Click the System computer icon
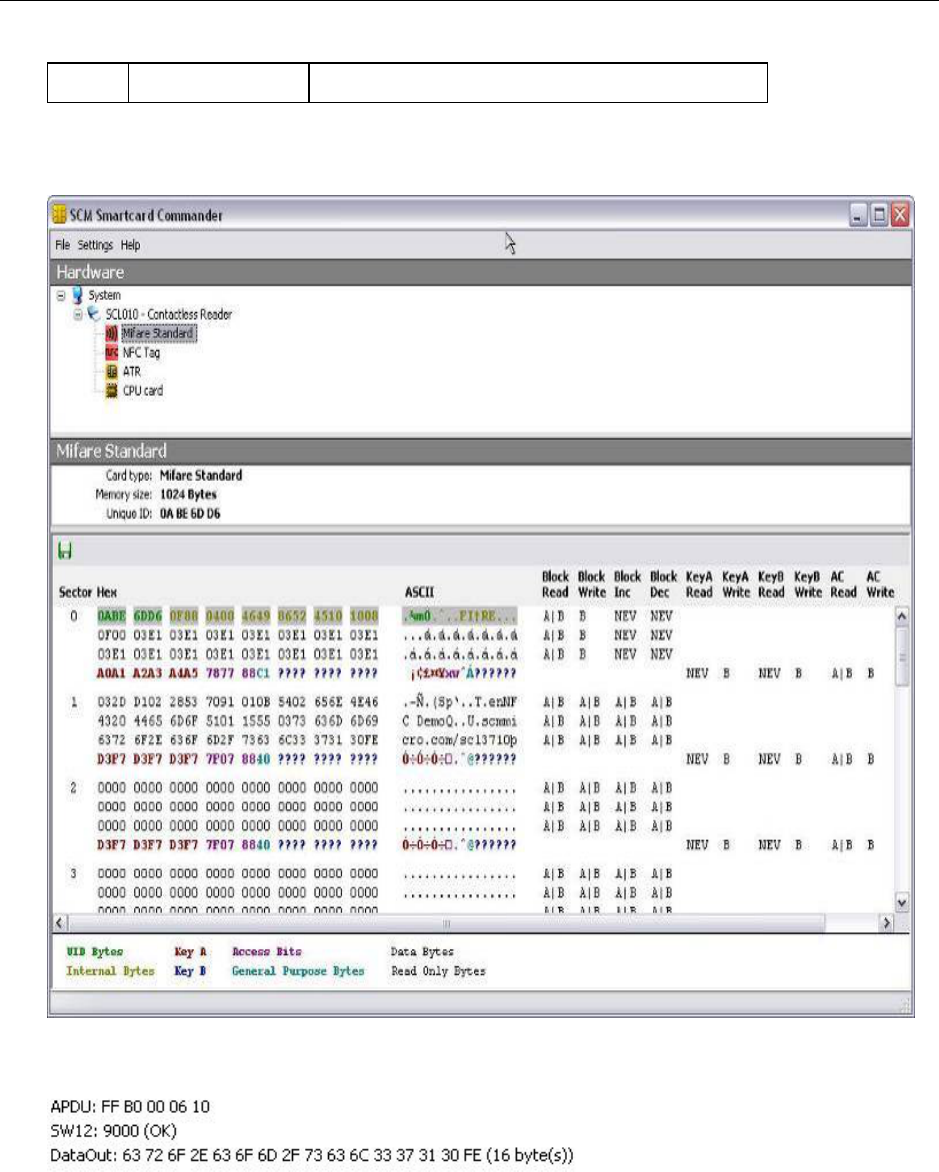The width and height of the screenshot is (939, 1172). [x=77, y=295]
